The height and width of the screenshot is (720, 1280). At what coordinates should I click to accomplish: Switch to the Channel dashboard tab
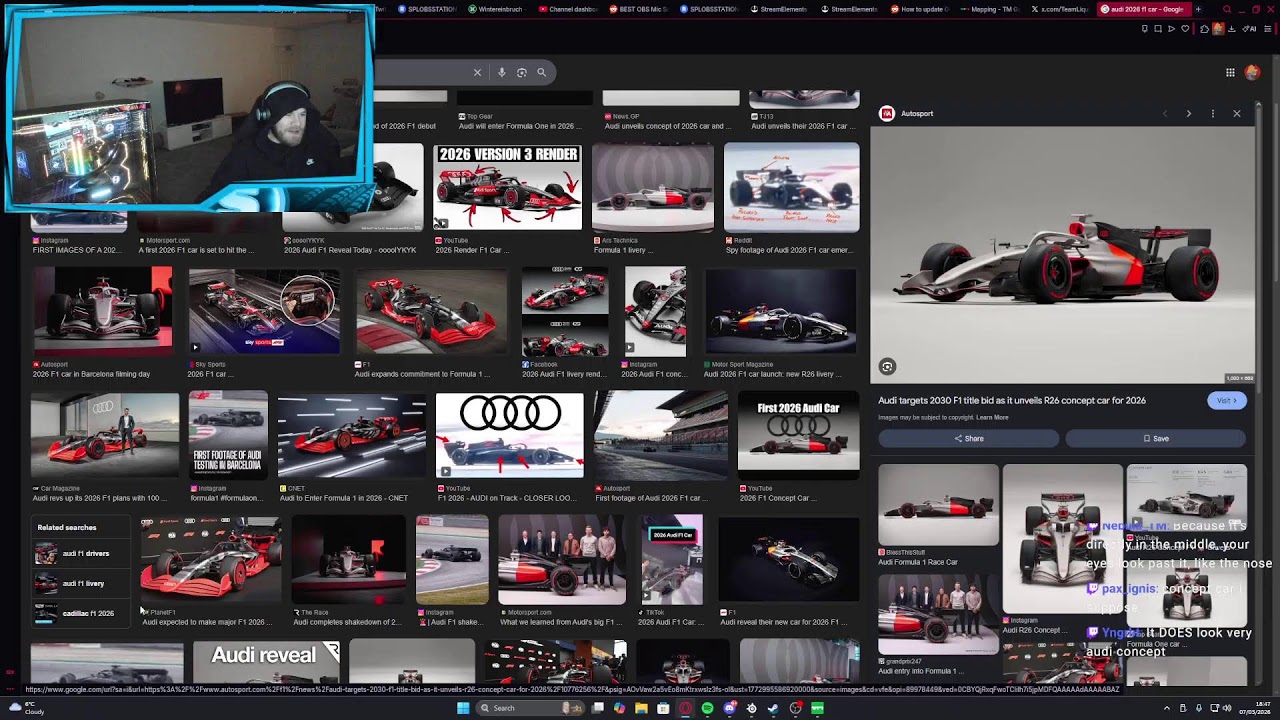point(568,9)
